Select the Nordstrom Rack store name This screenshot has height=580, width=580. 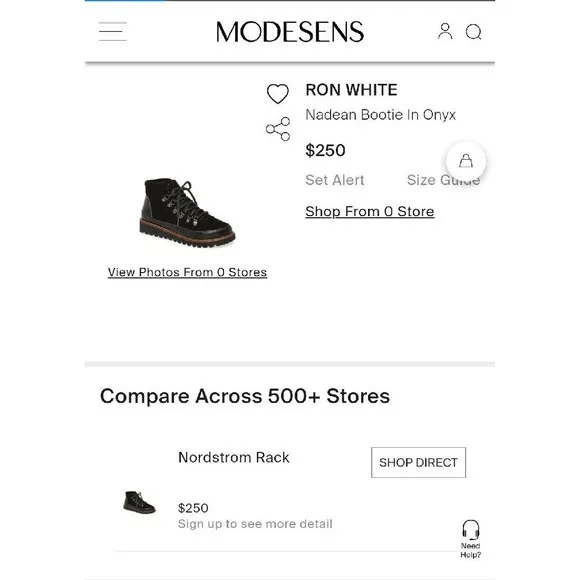point(234,458)
